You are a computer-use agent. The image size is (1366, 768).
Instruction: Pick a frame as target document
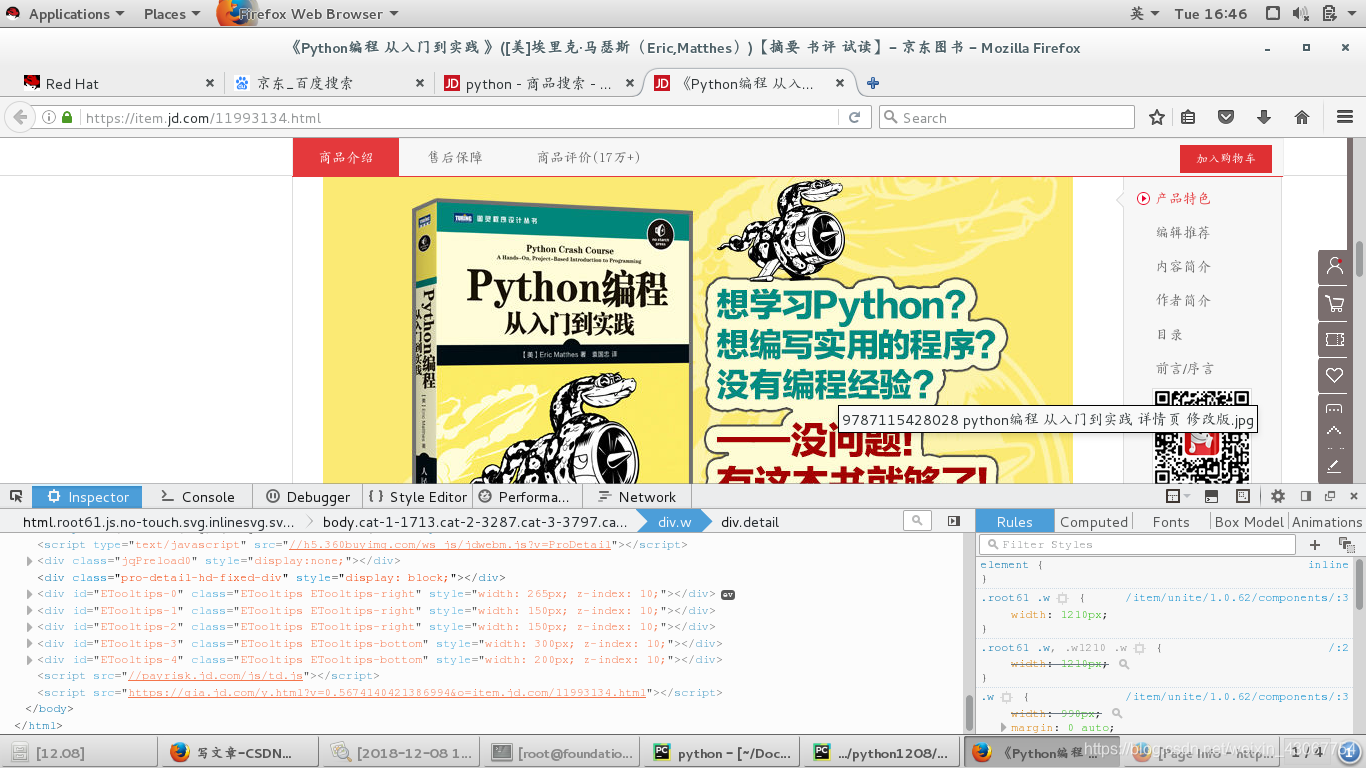[x=1177, y=496]
